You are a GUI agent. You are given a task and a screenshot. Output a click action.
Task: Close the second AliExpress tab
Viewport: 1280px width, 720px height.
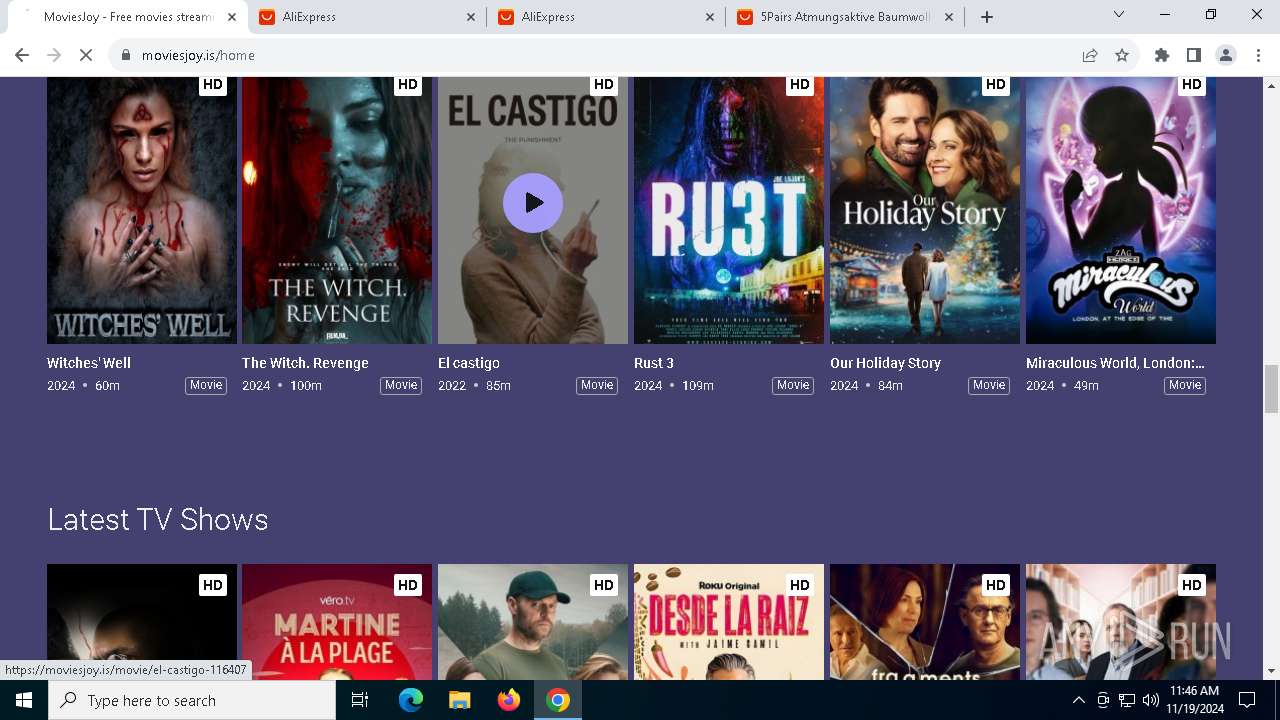(710, 17)
